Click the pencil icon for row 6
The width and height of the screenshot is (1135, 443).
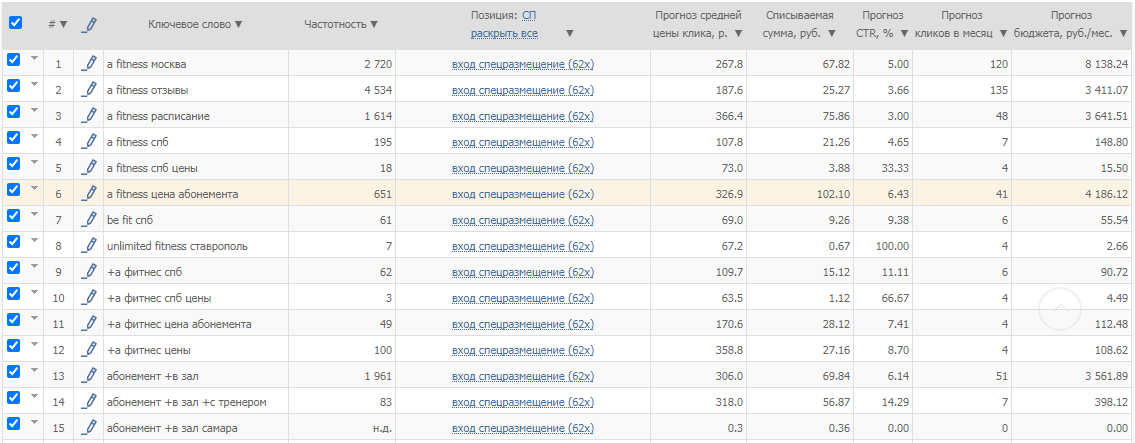point(88,194)
